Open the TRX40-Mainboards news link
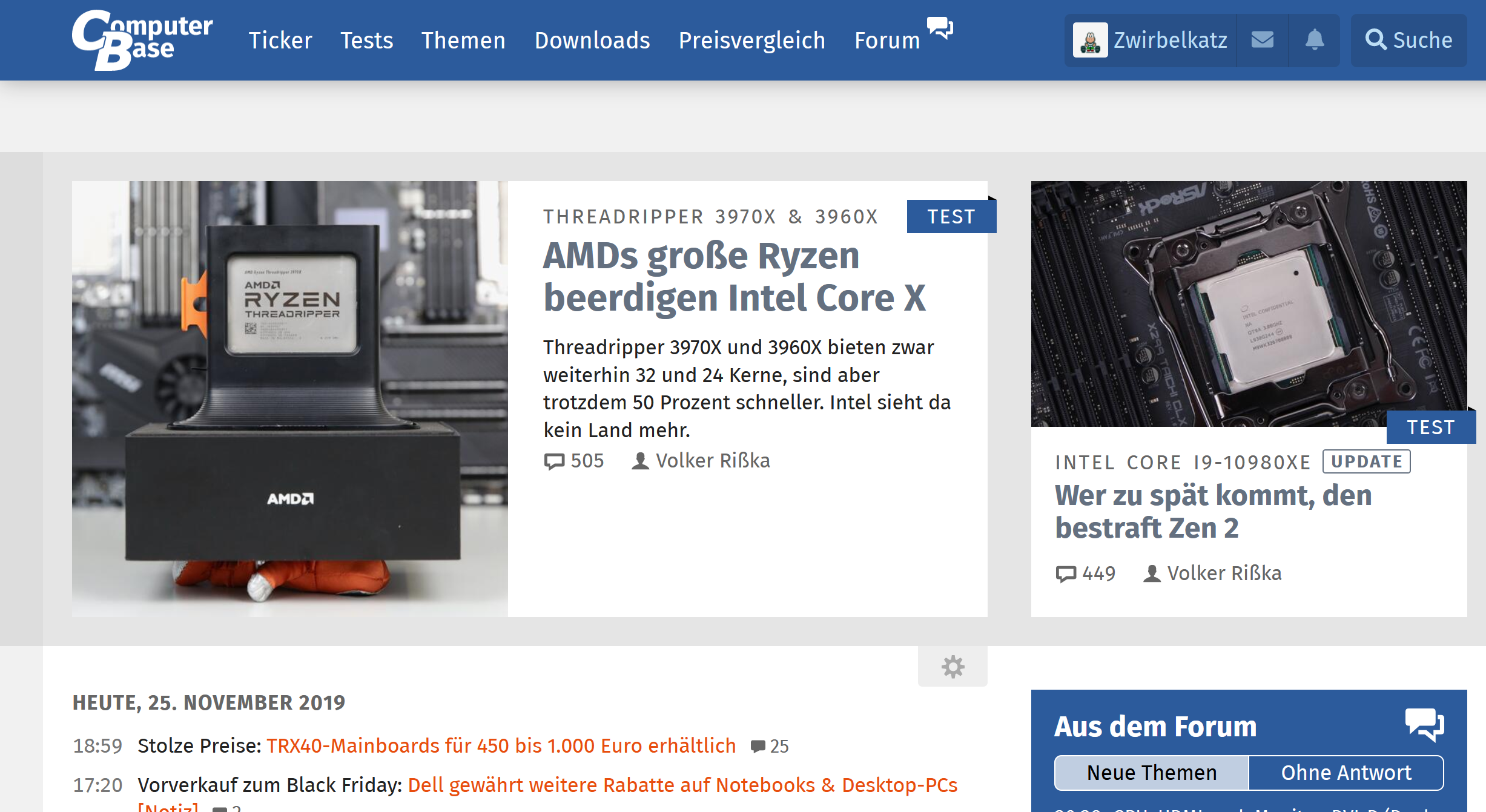Viewport: 1486px width, 812px height. click(x=501, y=745)
